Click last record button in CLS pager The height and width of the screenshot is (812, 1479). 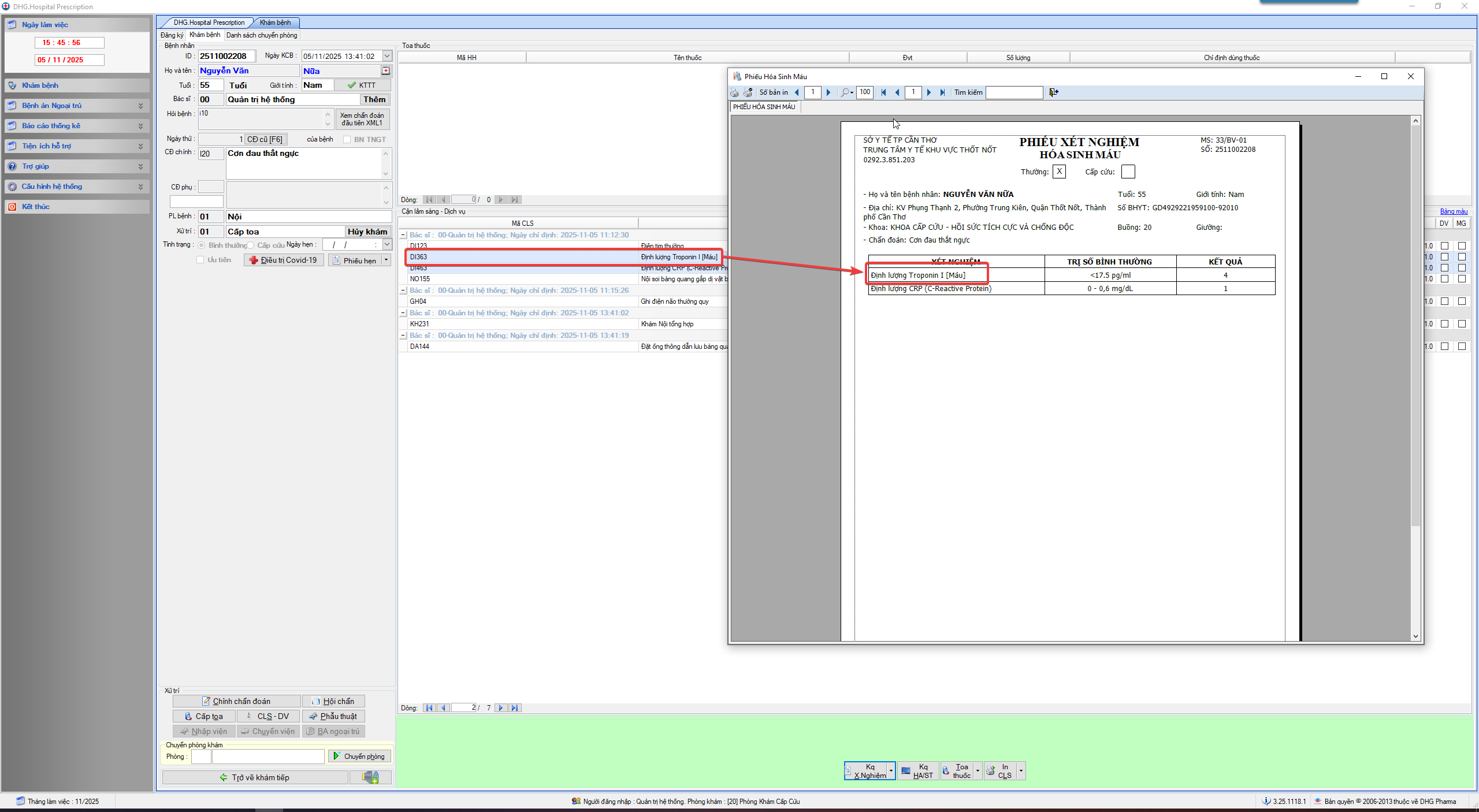point(515,707)
